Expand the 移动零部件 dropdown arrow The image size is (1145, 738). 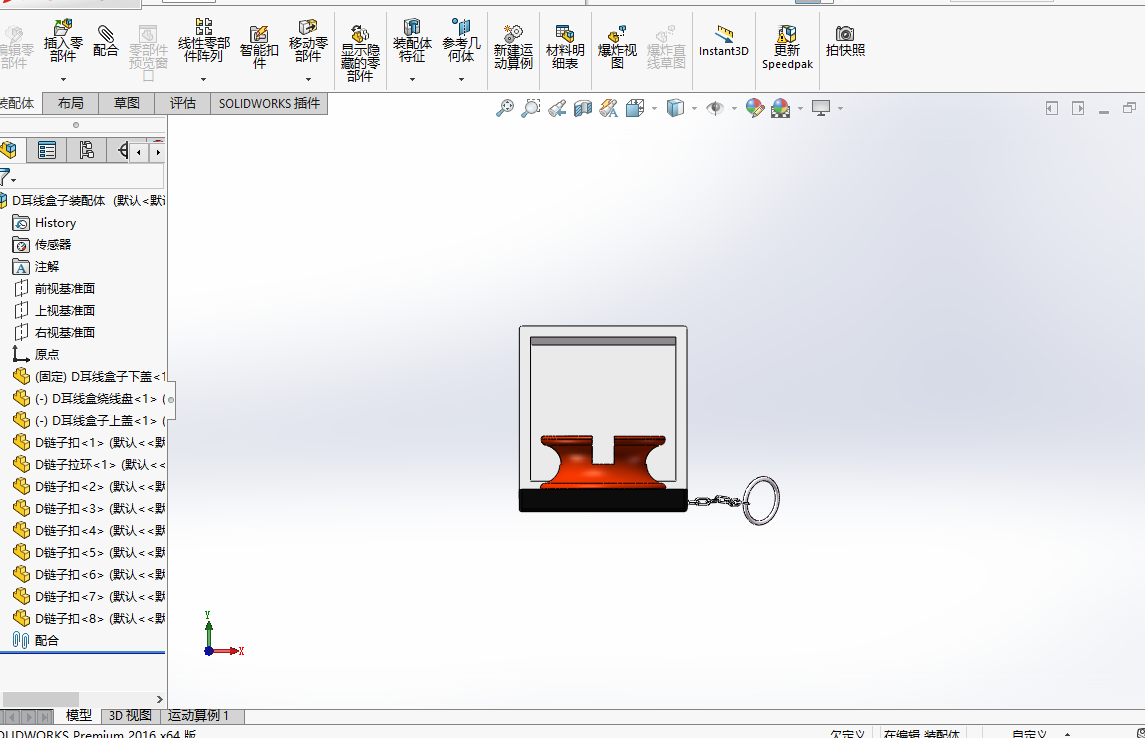tap(308, 79)
